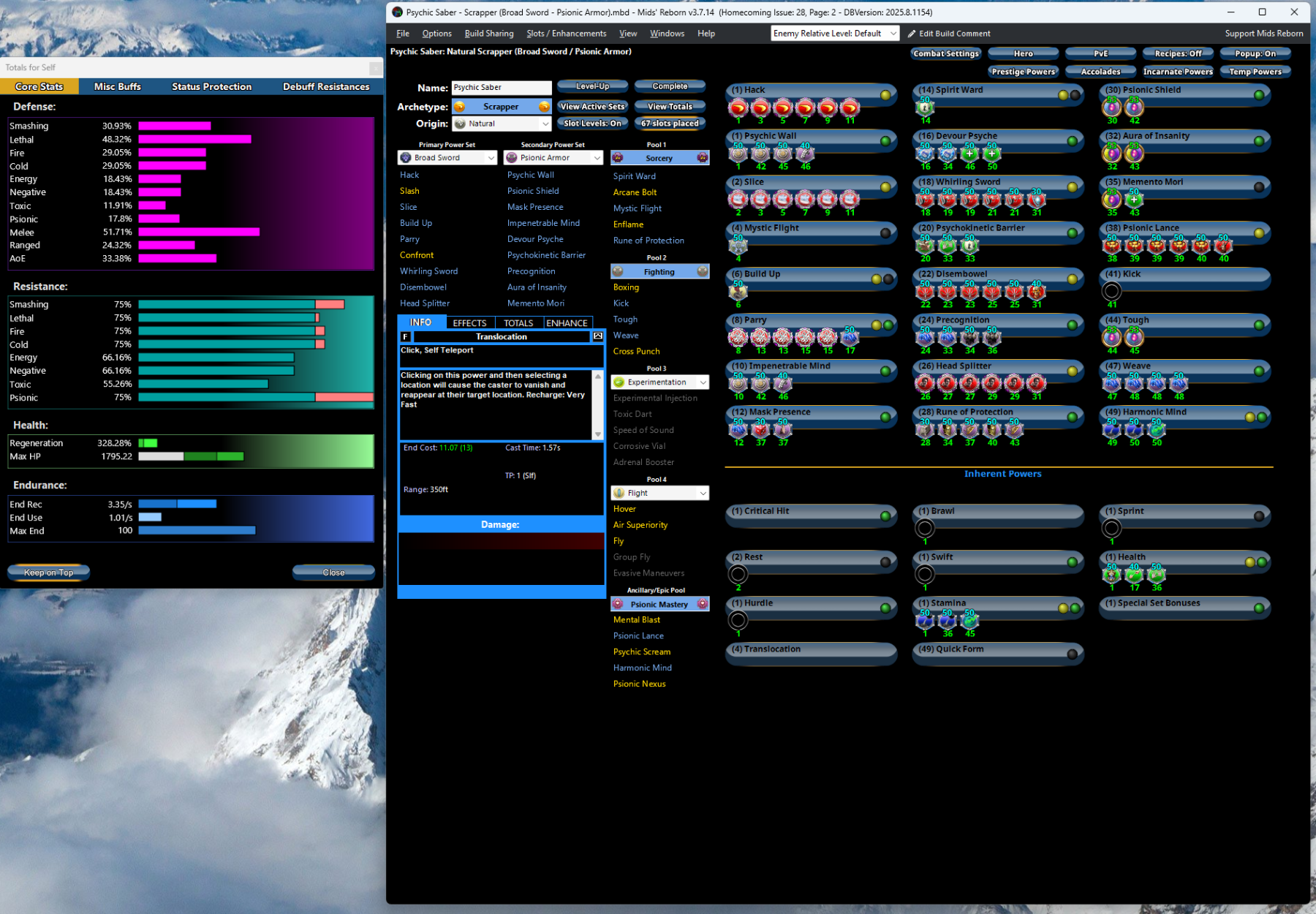Click the left arrow on Psionic Mastery pool
Image resolution: width=1316 pixels, height=914 pixels.
click(618, 605)
